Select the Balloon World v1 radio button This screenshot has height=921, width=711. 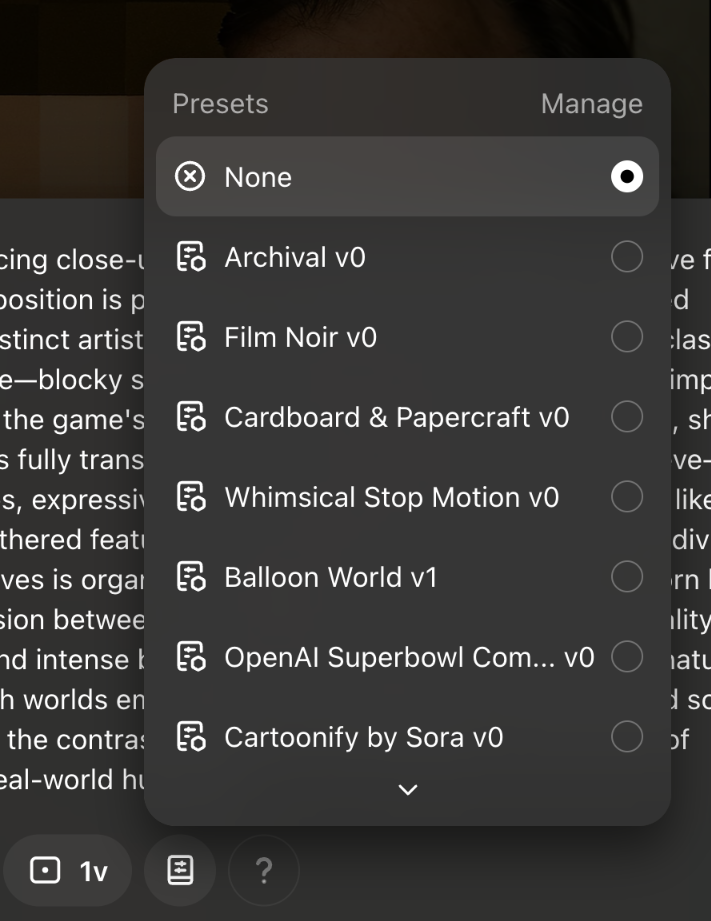tap(628, 577)
